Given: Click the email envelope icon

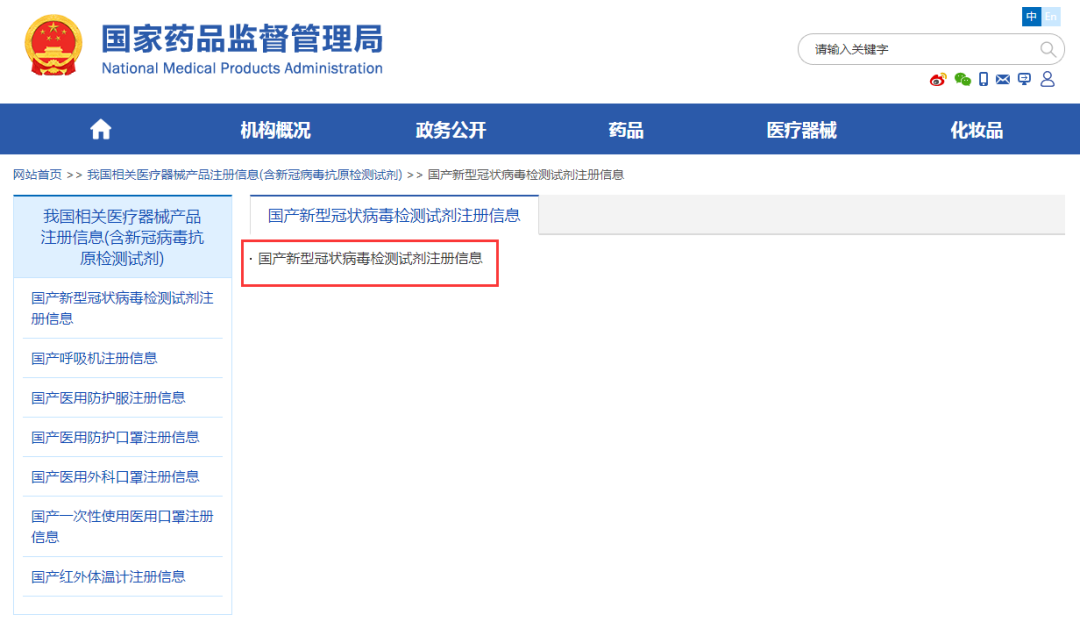Looking at the screenshot, I should click(1003, 79).
